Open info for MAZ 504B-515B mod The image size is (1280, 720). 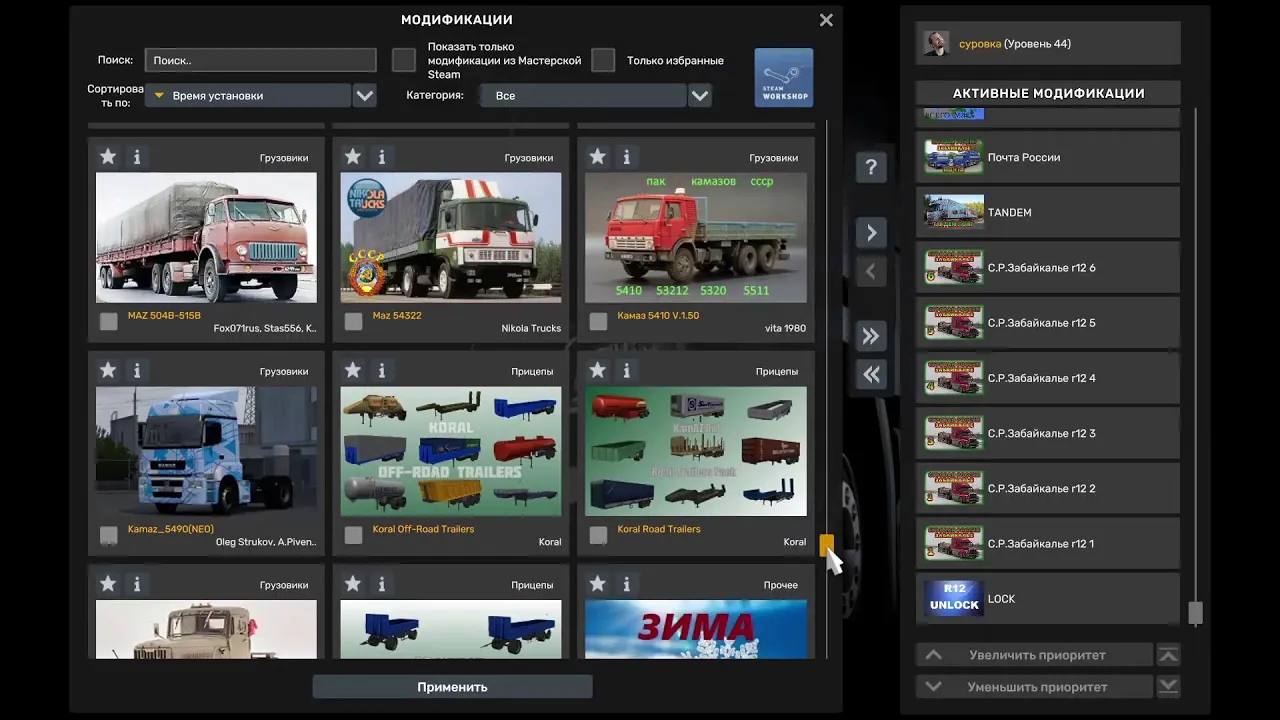pos(137,157)
